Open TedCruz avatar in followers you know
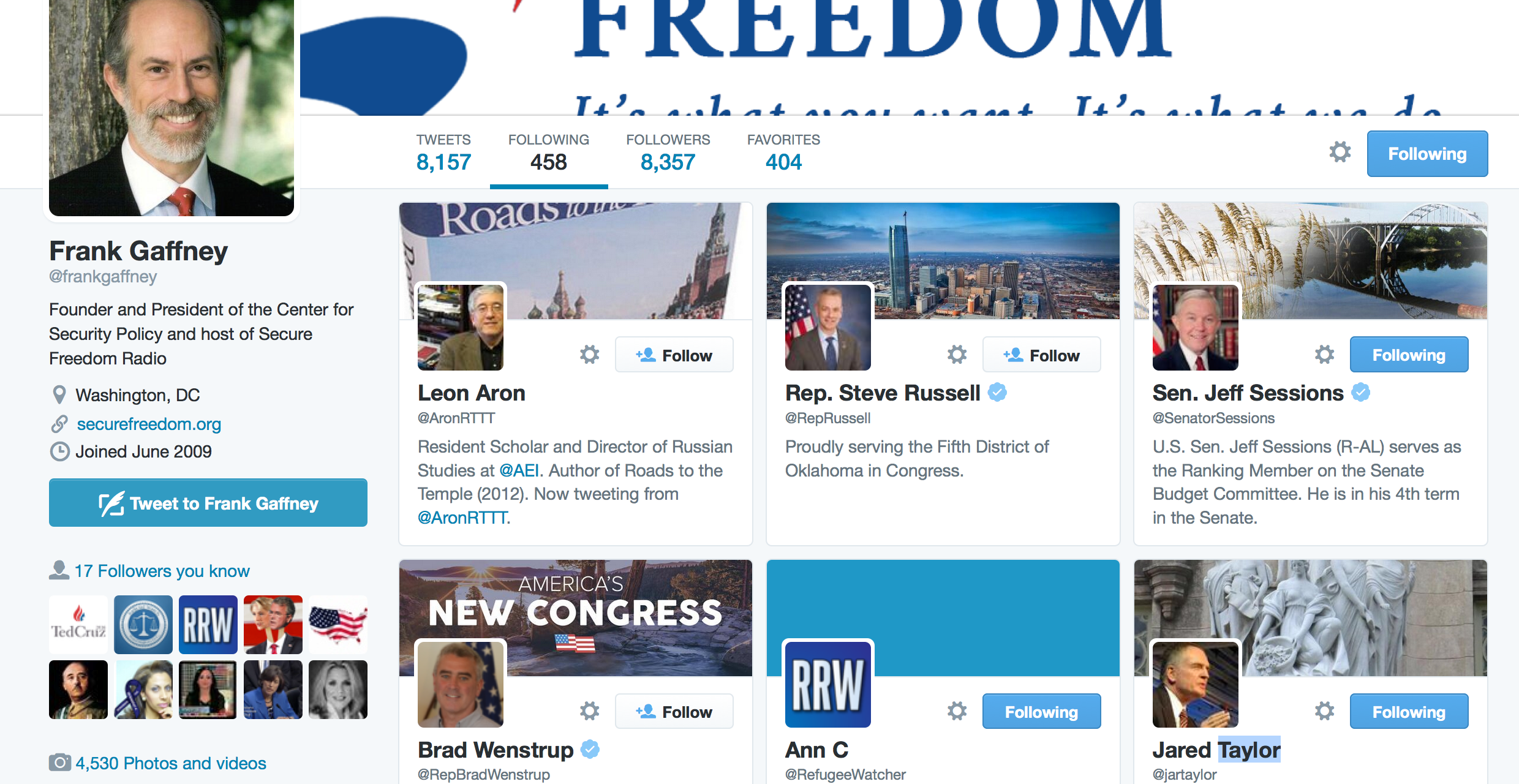1519x784 pixels. point(78,625)
